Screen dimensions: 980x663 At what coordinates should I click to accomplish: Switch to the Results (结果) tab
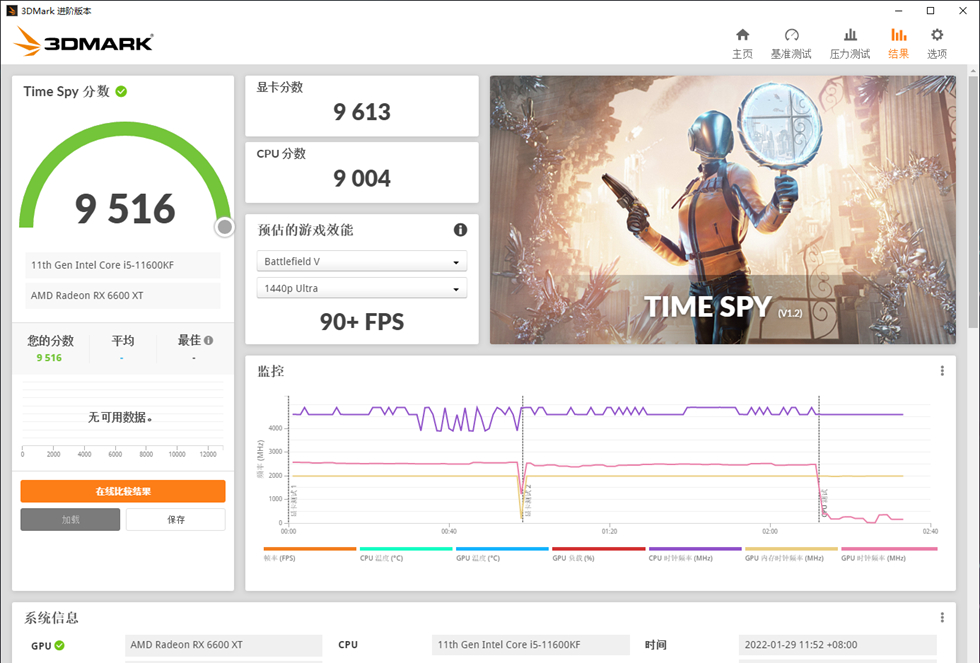click(898, 42)
